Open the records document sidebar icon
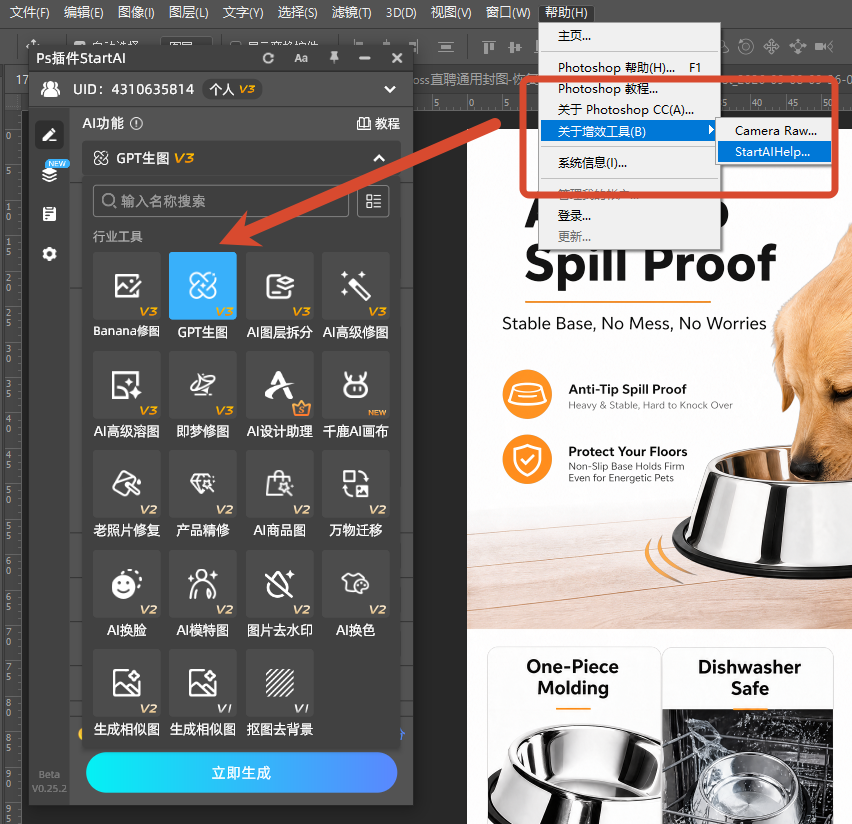852x824 pixels. tap(49, 214)
